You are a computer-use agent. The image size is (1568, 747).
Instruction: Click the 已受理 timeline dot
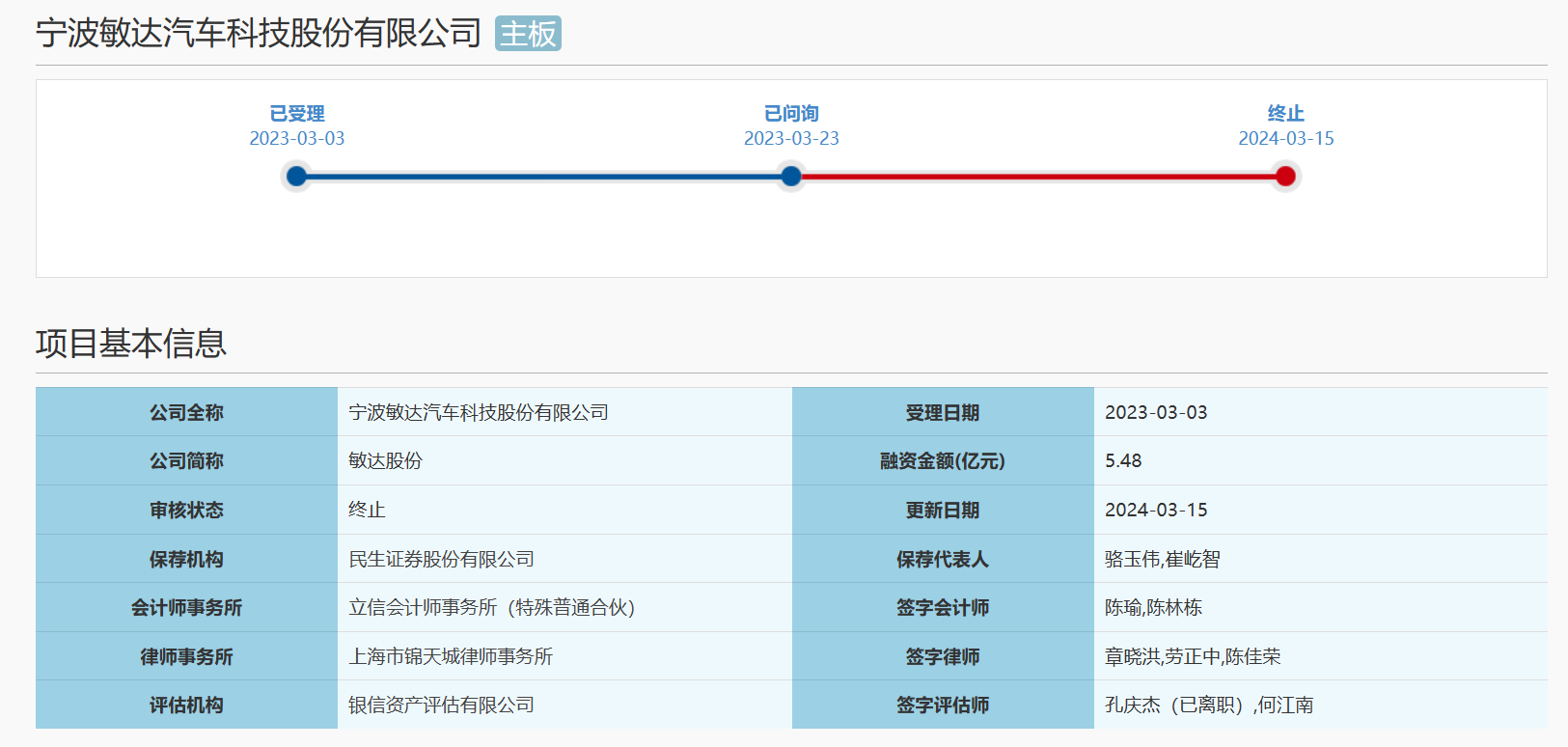coord(297,176)
